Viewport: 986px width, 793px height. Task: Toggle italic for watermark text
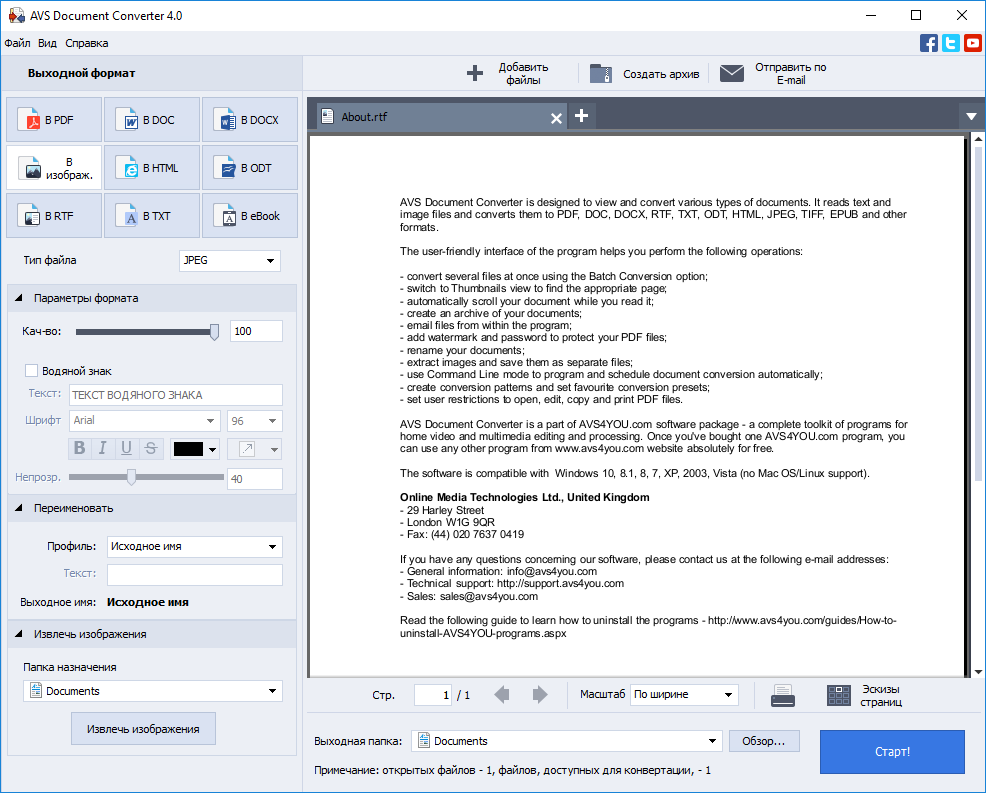pos(103,448)
